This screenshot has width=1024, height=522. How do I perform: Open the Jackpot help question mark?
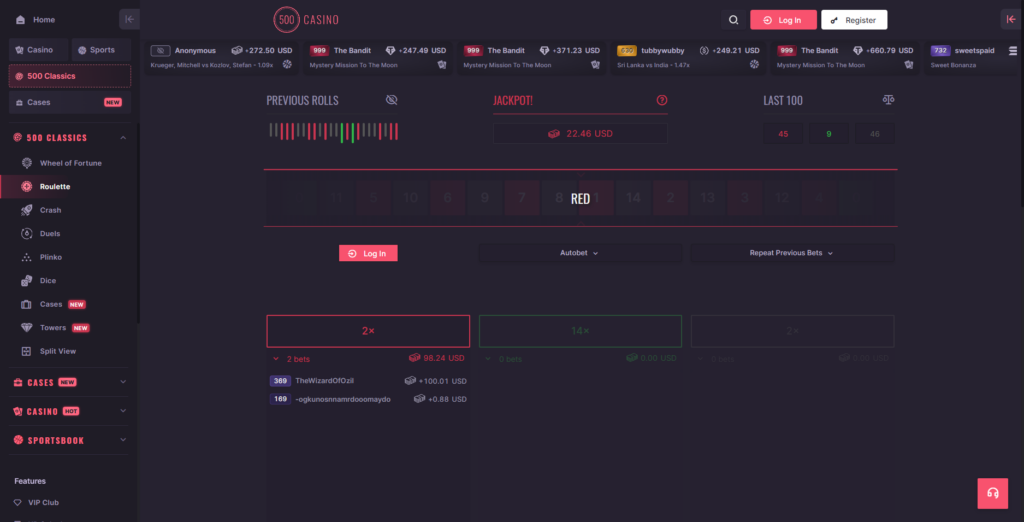click(662, 100)
